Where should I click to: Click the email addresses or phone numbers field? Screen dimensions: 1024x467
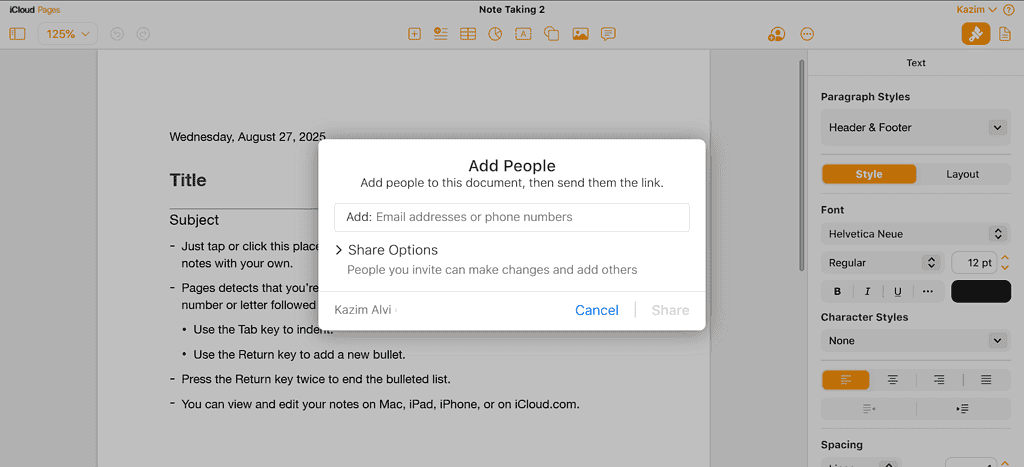(512, 217)
